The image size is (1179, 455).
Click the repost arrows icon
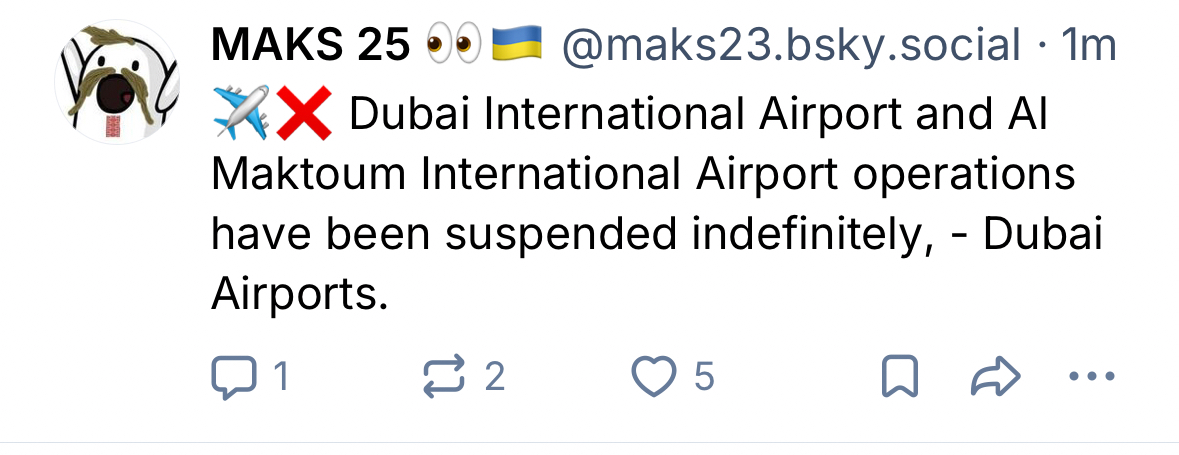443,376
